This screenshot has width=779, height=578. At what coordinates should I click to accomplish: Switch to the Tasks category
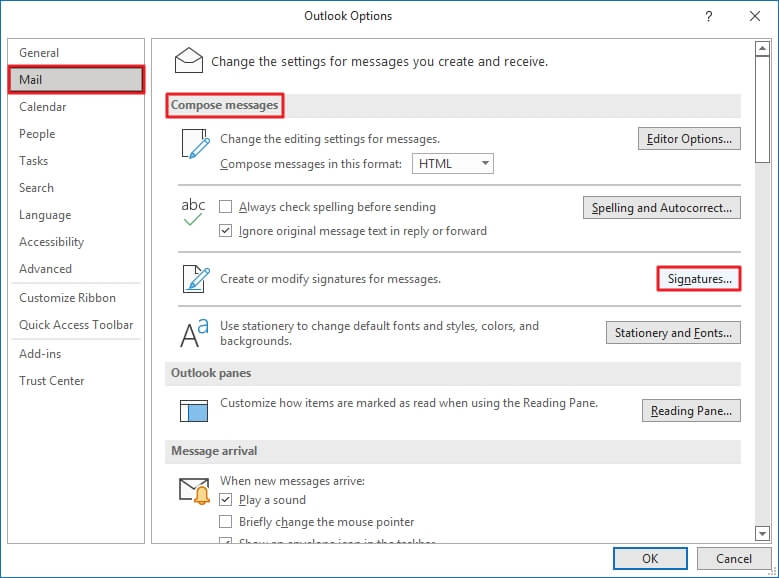click(76, 161)
